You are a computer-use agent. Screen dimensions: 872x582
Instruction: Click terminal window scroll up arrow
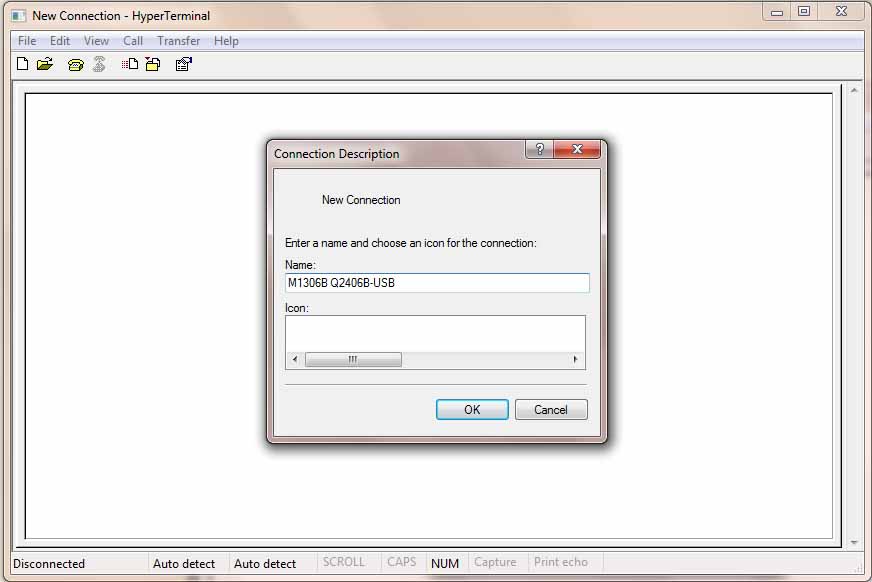click(x=854, y=90)
